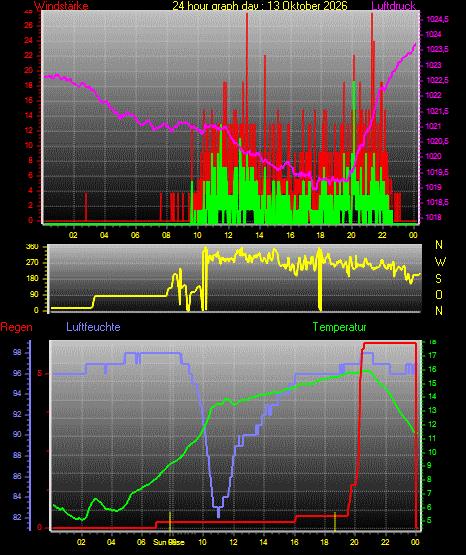Click the red Windstärke axis title
466x555 pixels.
pyautogui.click(x=61, y=6)
